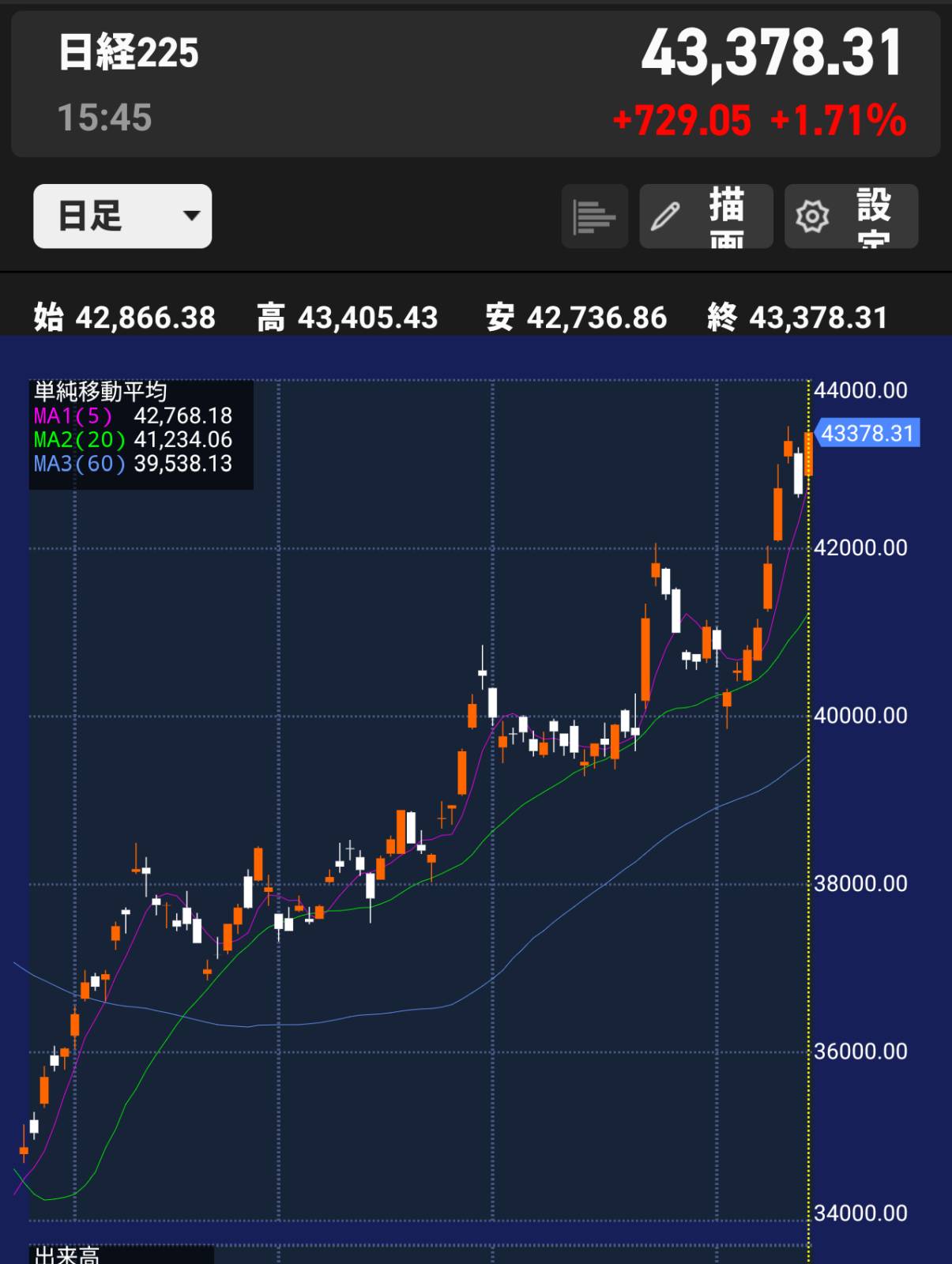Open the 描画 drawing tool button

point(706,216)
